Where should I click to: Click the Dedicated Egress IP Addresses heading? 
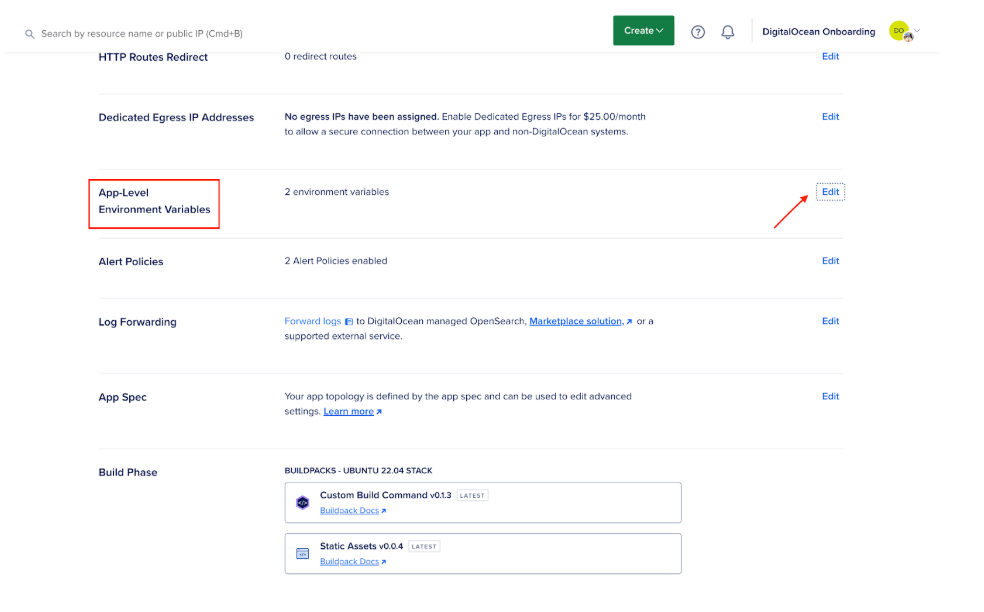click(176, 117)
